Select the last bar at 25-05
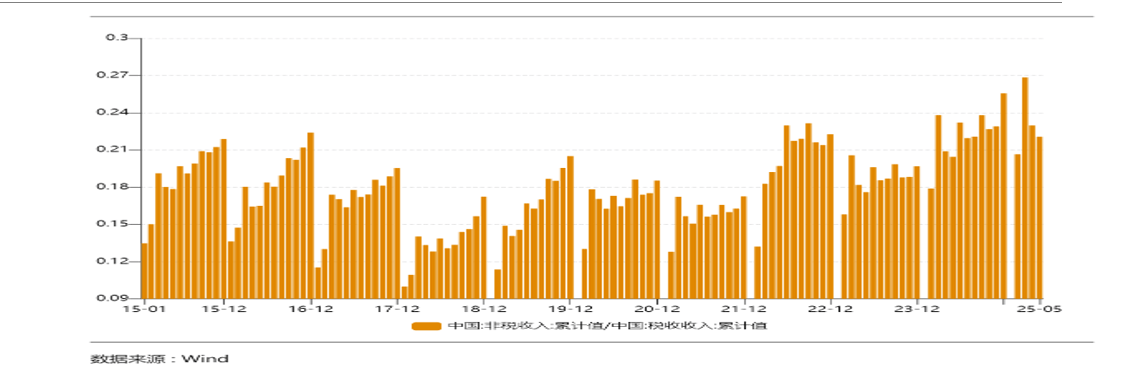This screenshot has height=385, width=1121. click(x=1039, y=218)
